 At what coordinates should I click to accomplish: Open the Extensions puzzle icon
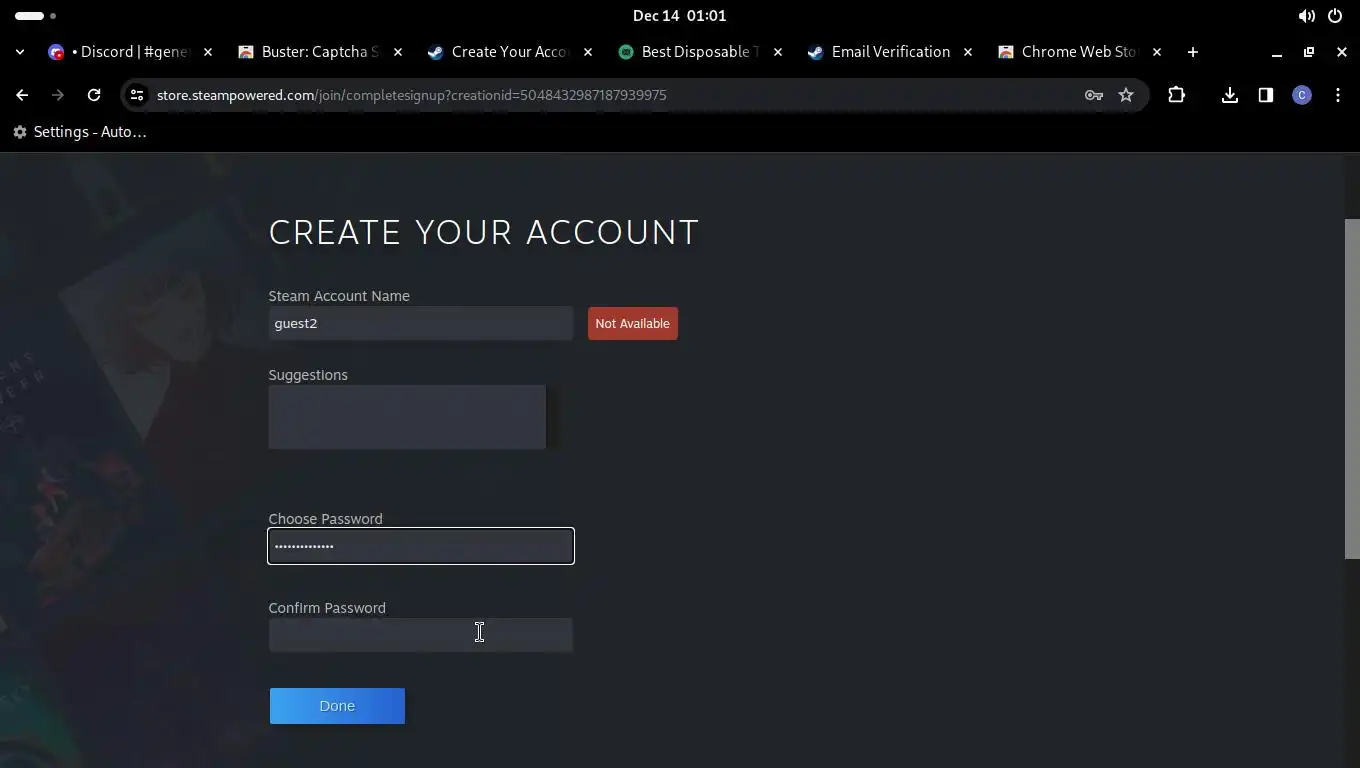click(x=1176, y=95)
